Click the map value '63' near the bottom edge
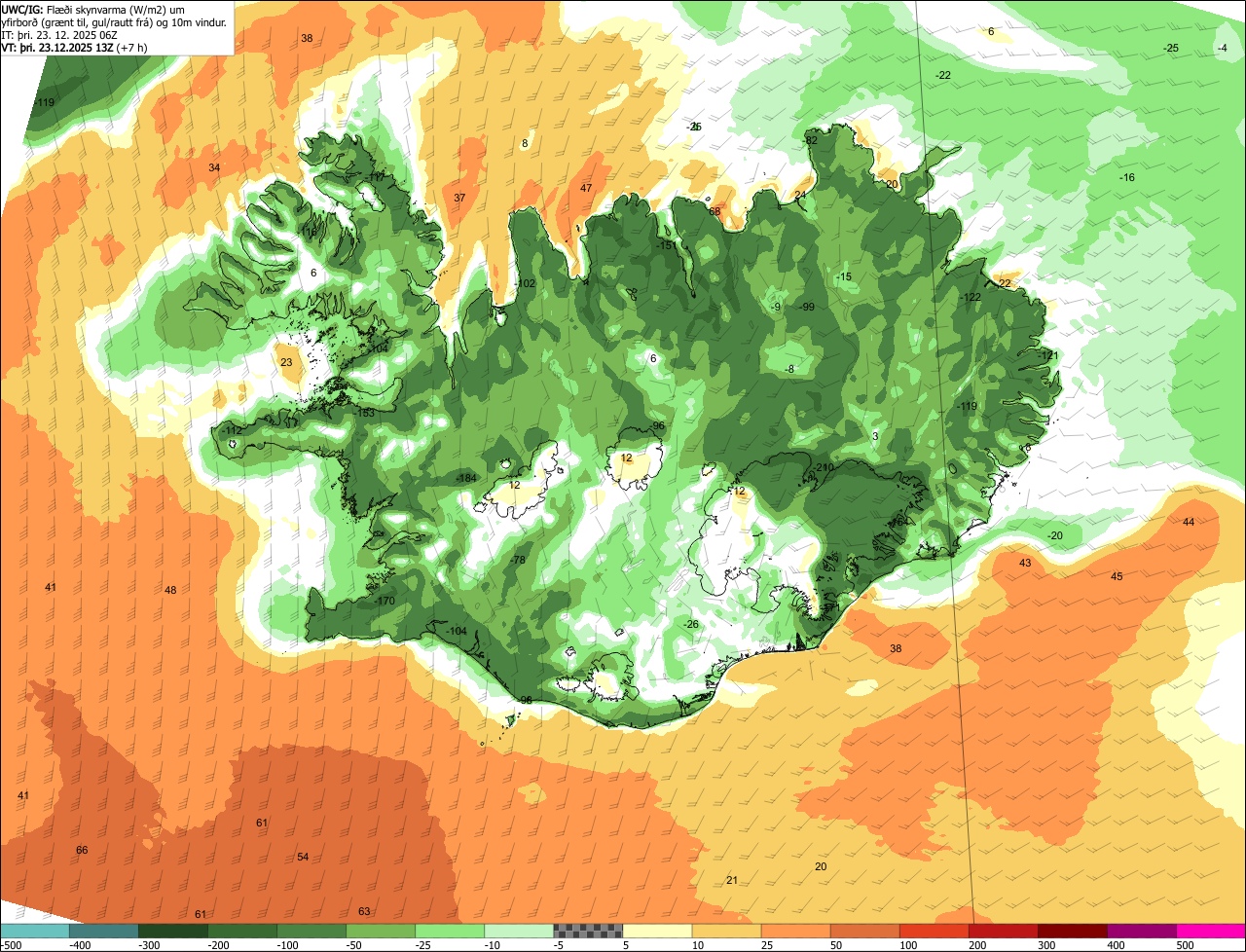The image size is (1246, 952). (x=364, y=911)
